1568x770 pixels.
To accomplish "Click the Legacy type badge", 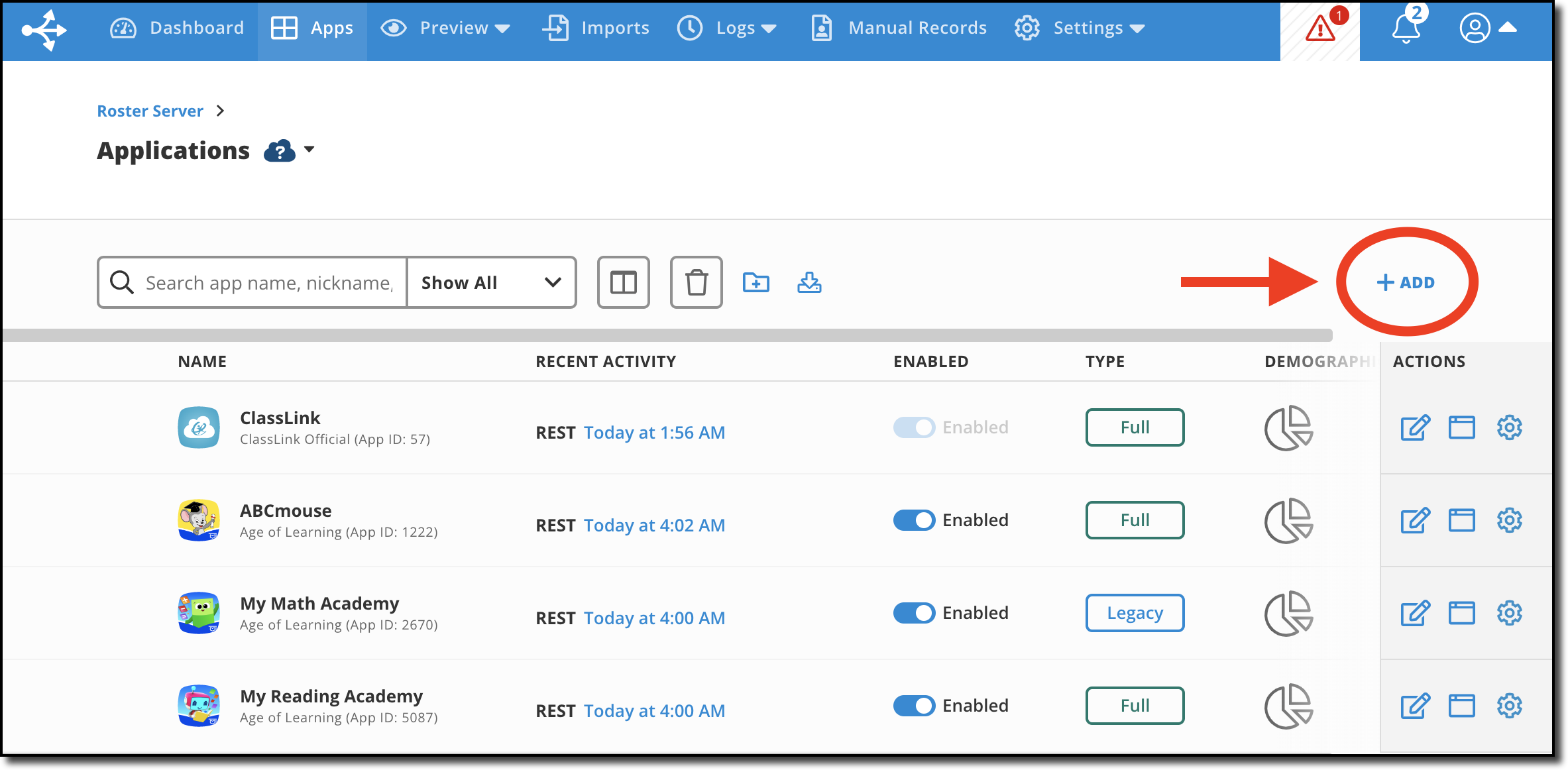I will [1135, 613].
